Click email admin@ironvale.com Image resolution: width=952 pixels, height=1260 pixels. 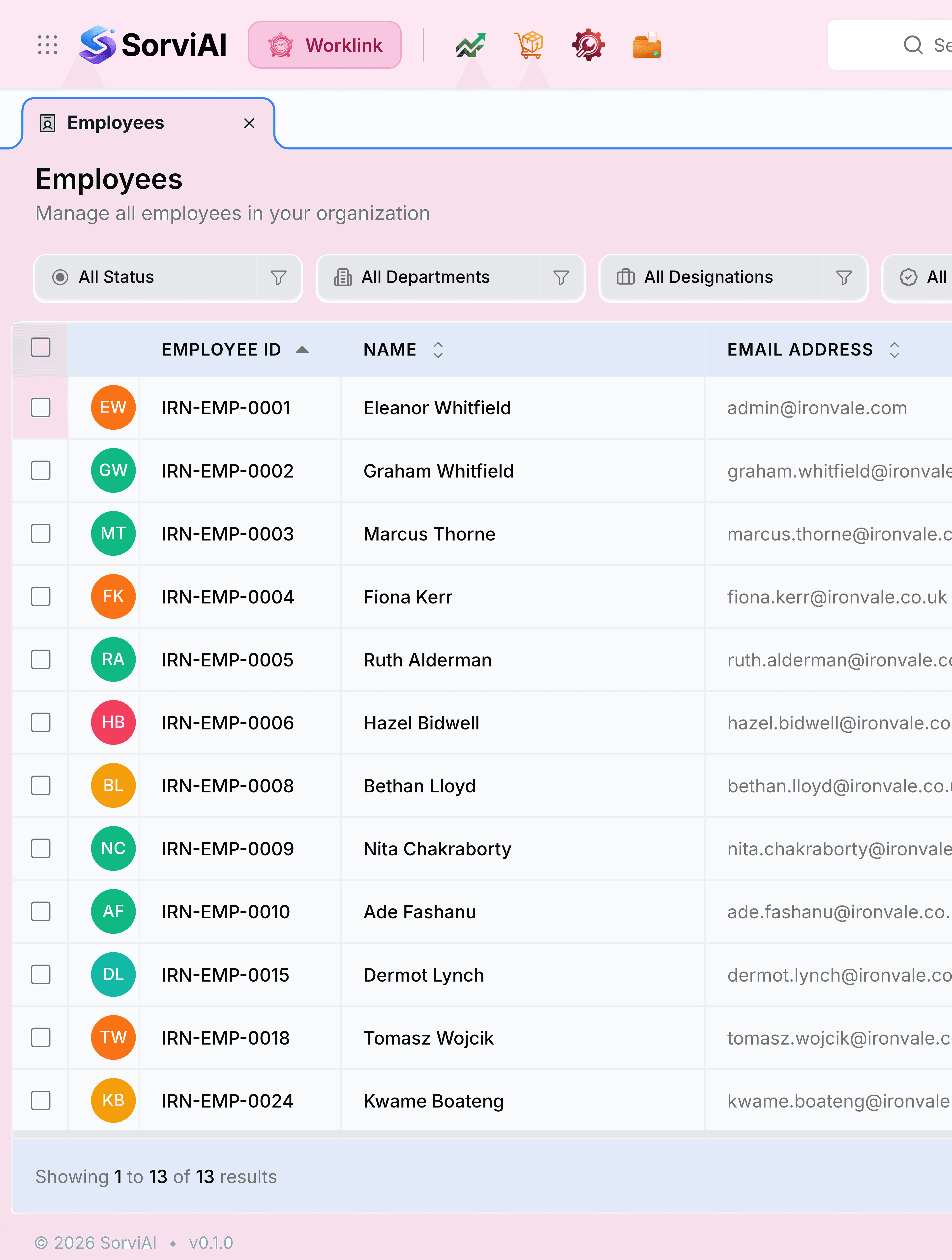click(x=817, y=408)
